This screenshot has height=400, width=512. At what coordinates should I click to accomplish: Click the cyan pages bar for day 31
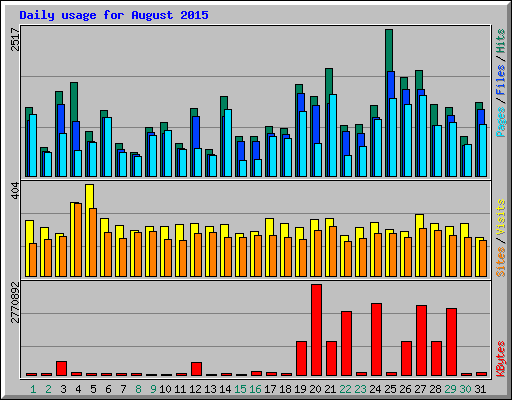click(x=483, y=150)
